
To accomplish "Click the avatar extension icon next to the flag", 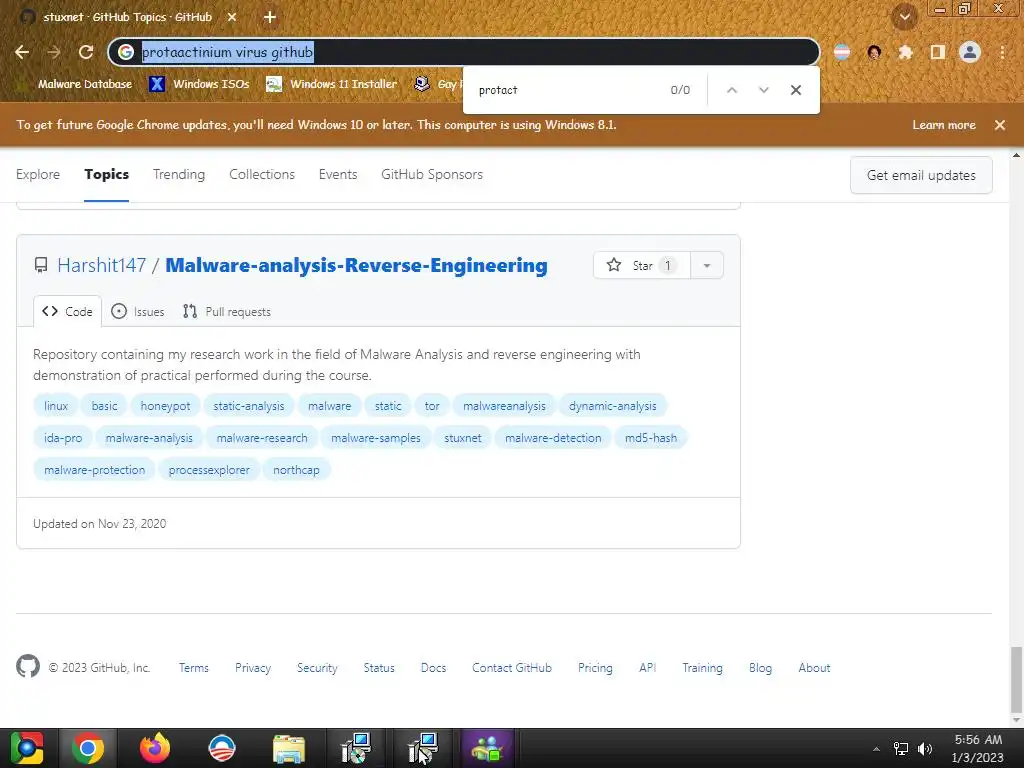I will [874, 52].
